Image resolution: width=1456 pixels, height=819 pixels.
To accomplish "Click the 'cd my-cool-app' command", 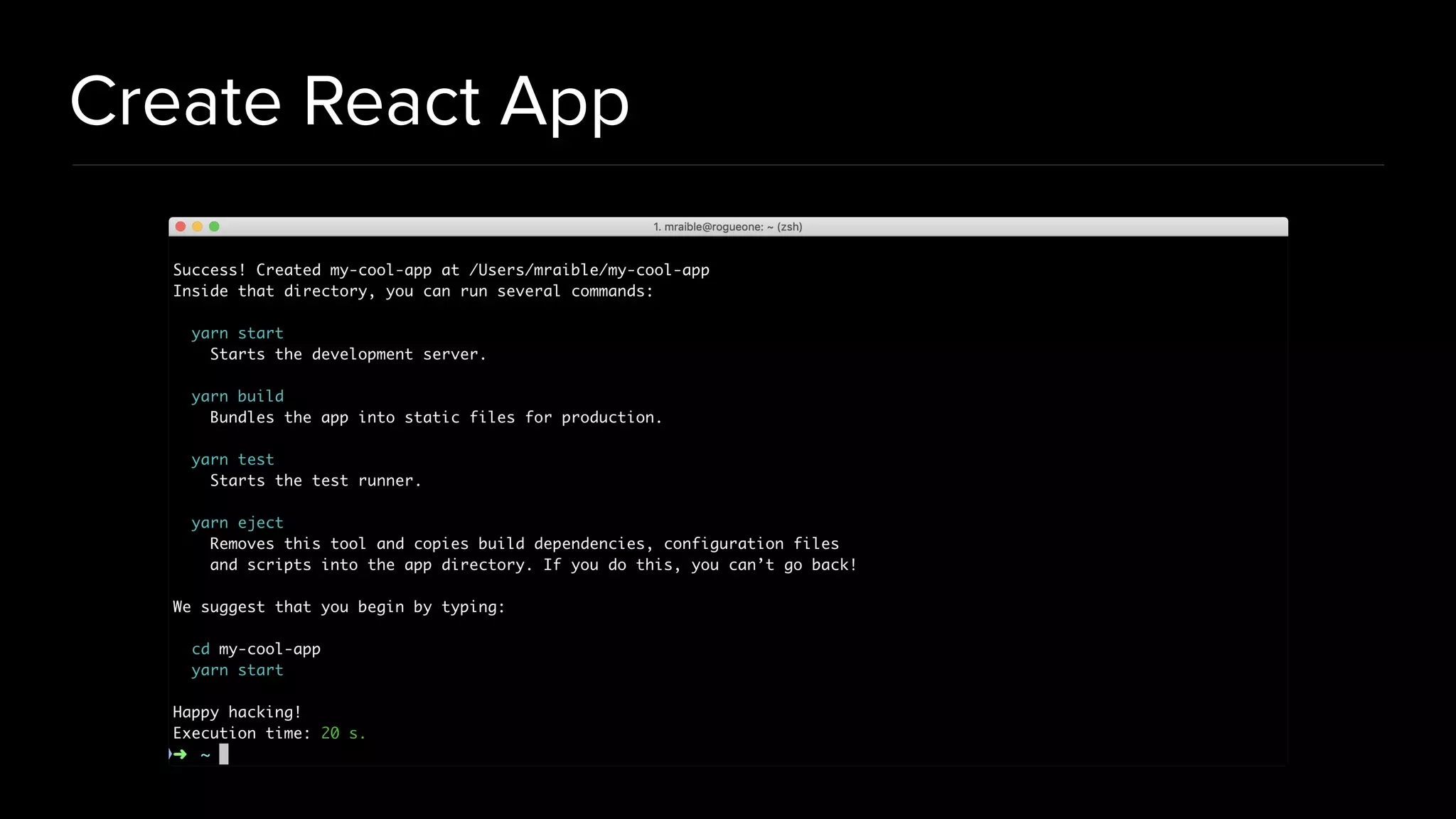I will [x=256, y=649].
